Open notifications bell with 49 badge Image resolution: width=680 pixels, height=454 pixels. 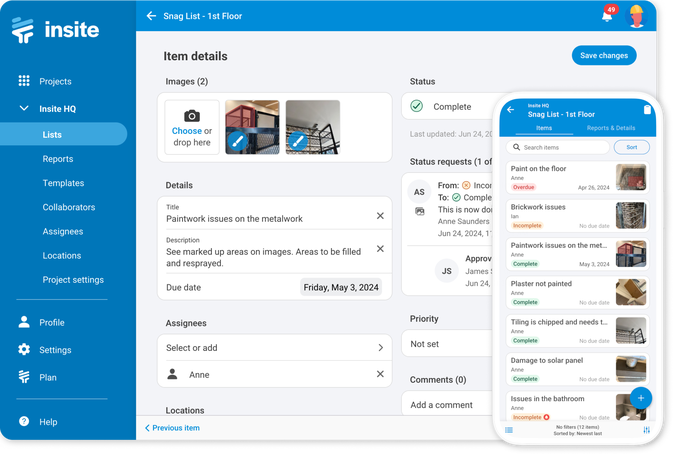coord(607,16)
